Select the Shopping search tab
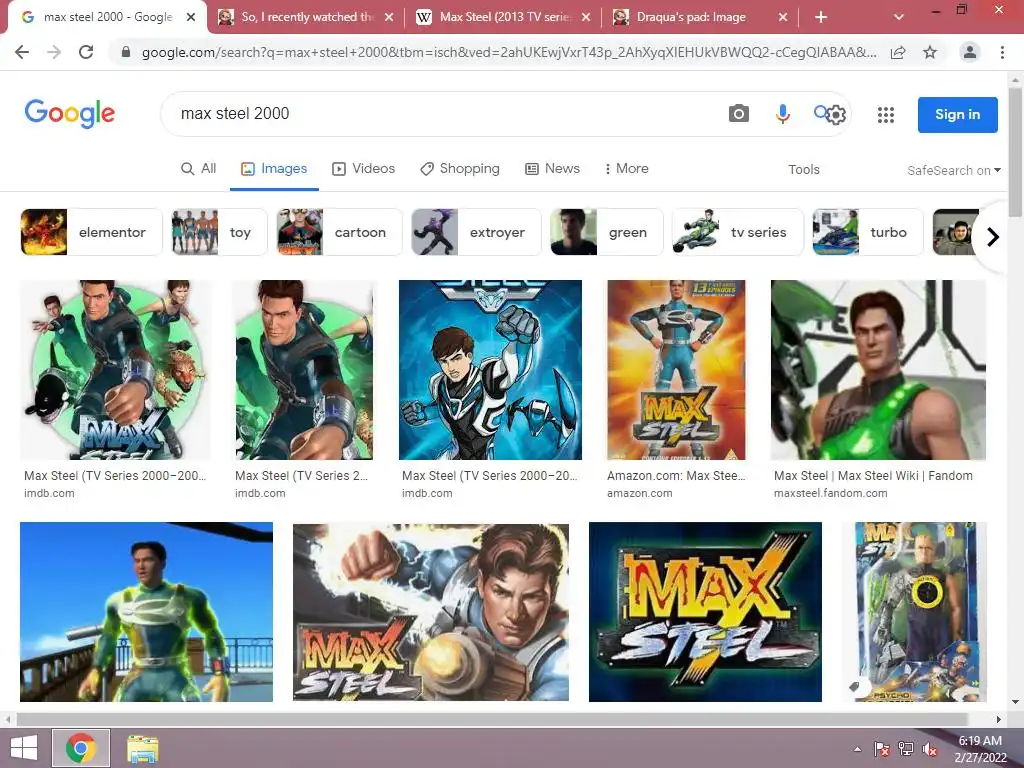Screen dimensions: 1024x768 pyautogui.click(x=460, y=168)
